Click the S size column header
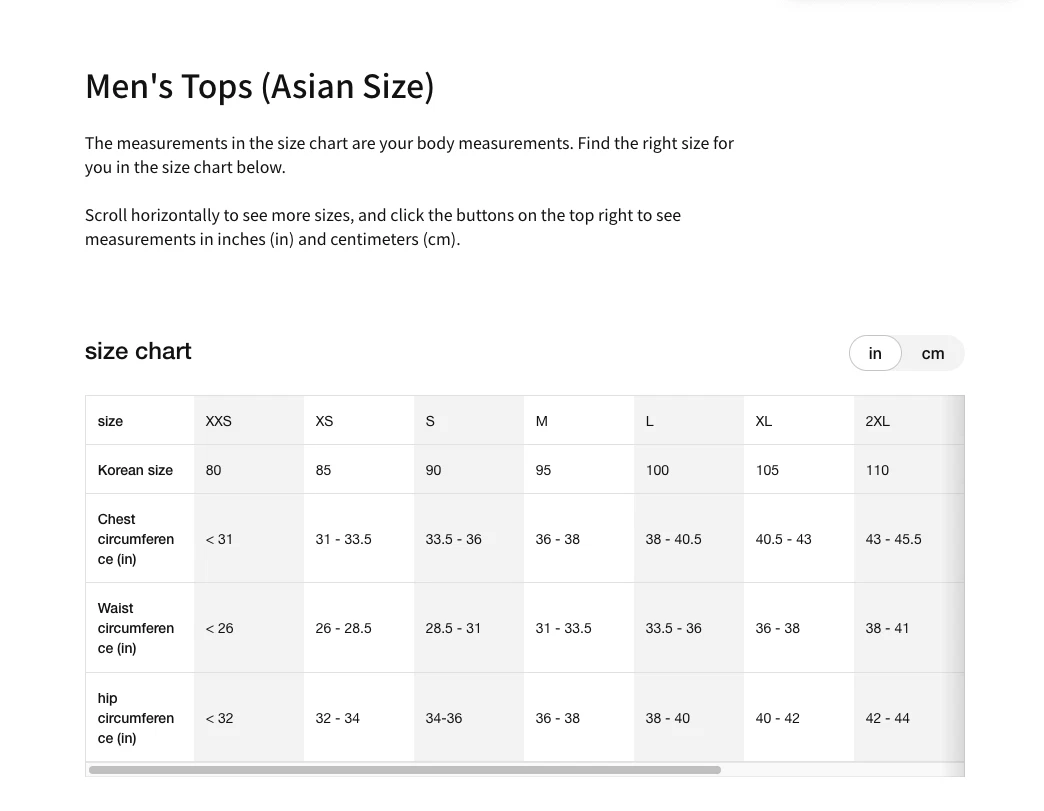This screenshot has height=811, width=1044. pyautogui.click(x=430, y=421)
